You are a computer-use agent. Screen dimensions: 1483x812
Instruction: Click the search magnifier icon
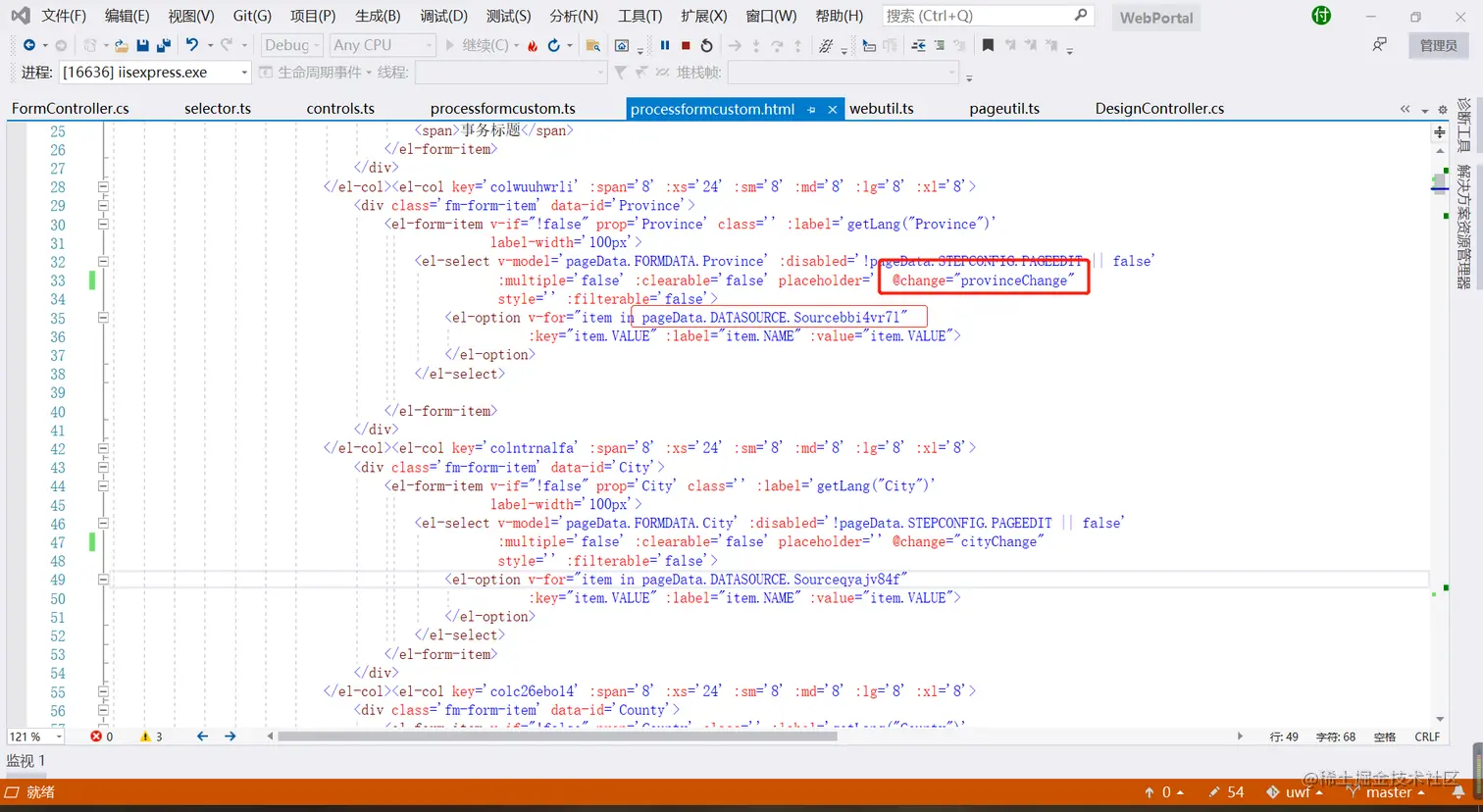1081,16
